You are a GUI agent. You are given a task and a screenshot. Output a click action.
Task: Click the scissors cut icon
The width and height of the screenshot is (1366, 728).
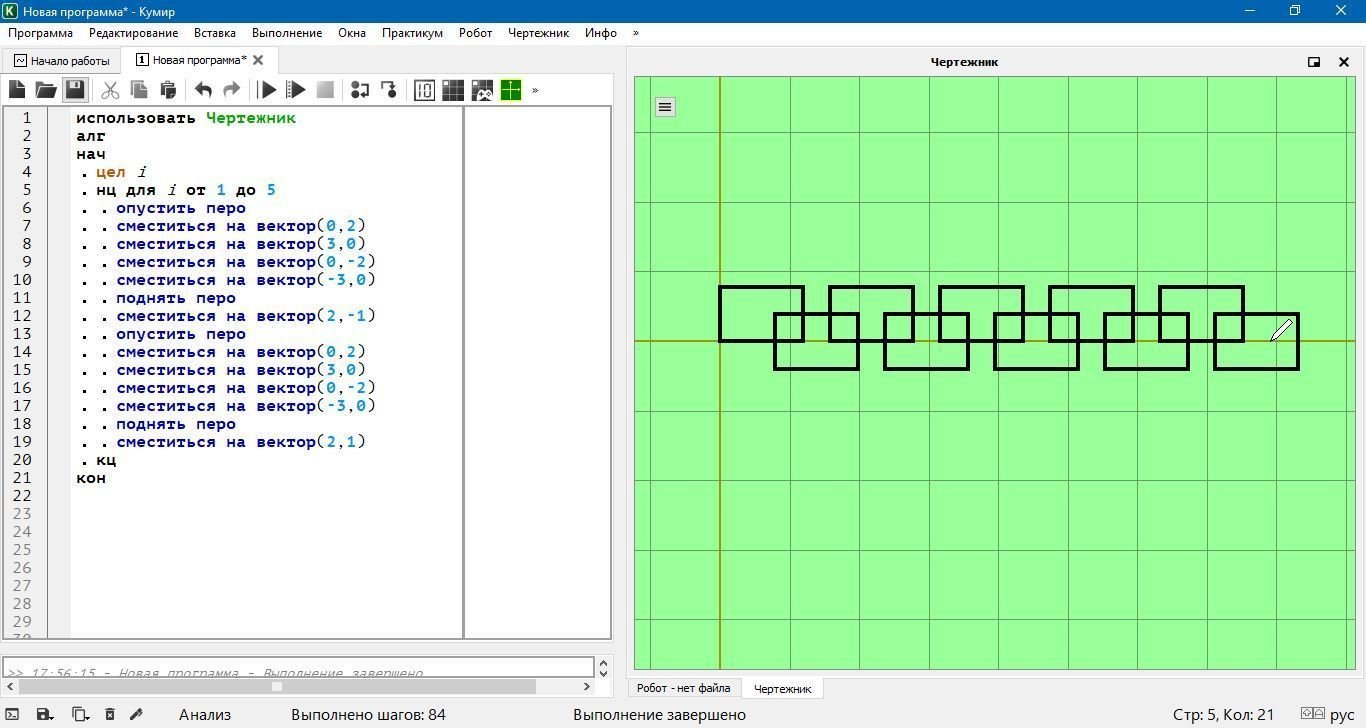[x=110, y=90]
